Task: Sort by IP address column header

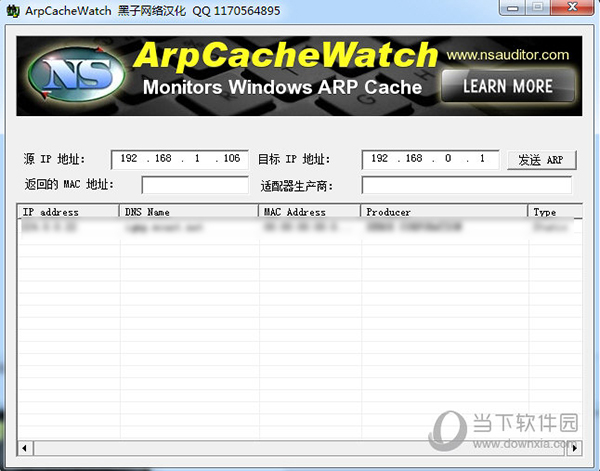Action: (x=68, y=212)
